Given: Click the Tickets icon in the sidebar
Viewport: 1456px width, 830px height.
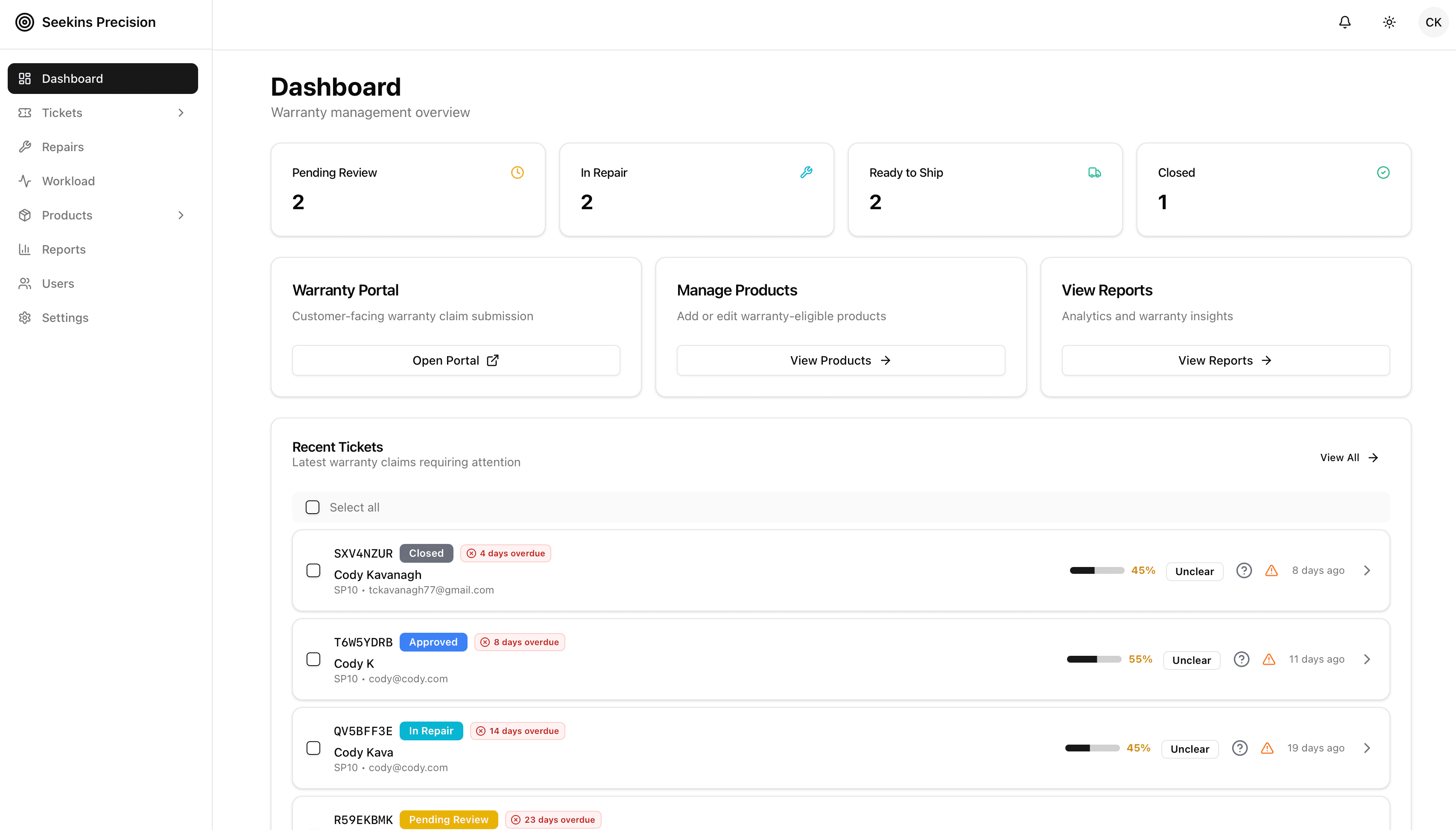Looking at the screenshot, I should tap(24, 113).
